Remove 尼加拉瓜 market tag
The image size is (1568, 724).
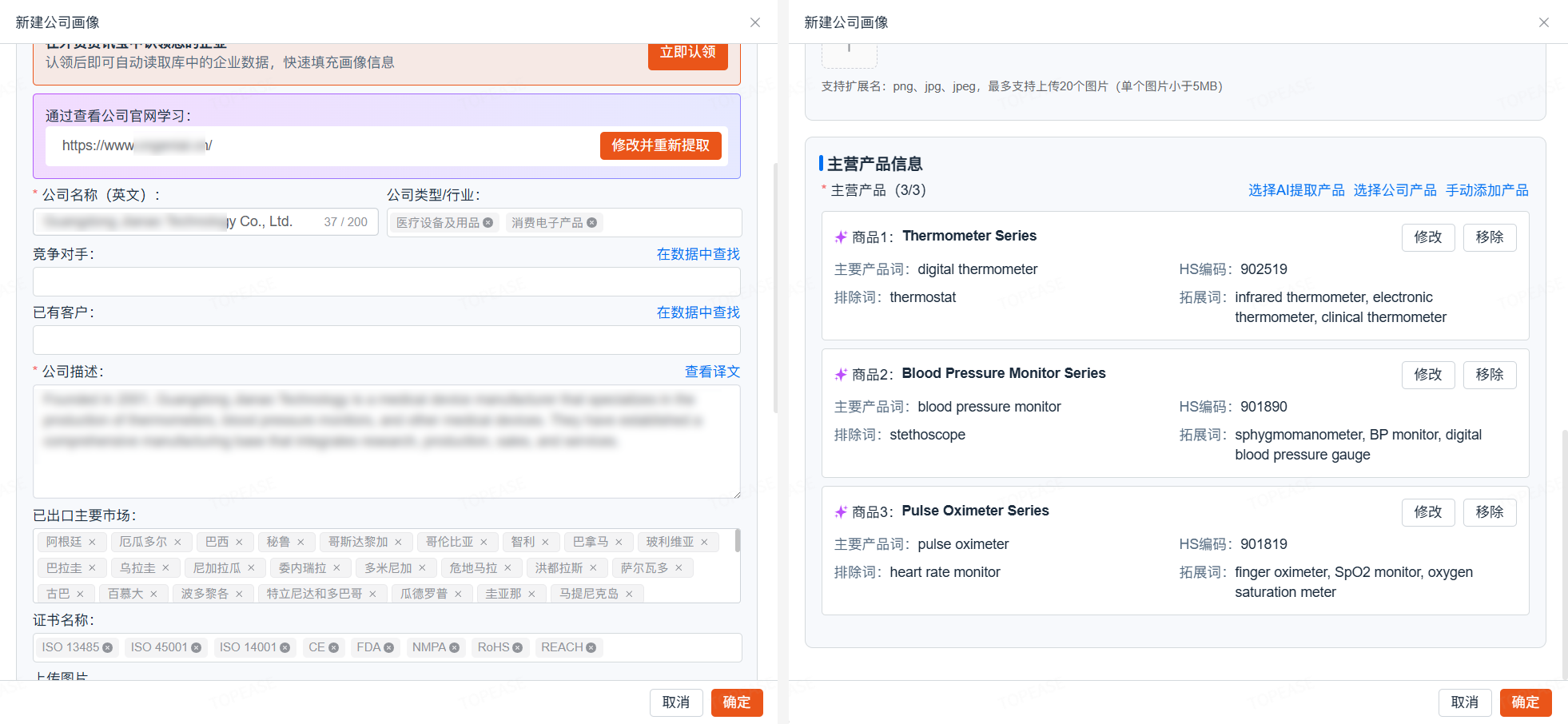(251, 568)
